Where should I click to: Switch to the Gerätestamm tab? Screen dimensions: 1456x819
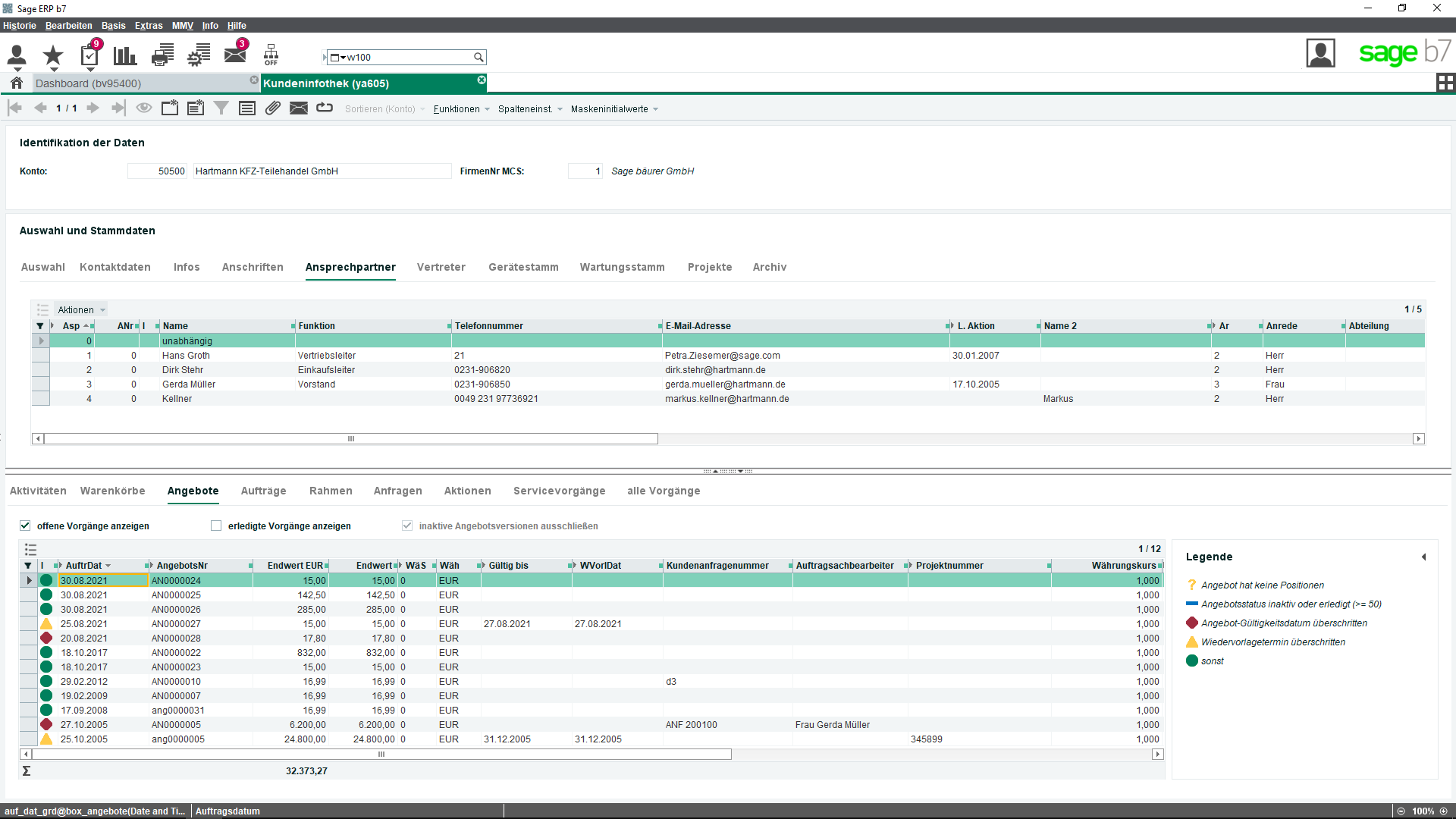[x=523, y=267]
